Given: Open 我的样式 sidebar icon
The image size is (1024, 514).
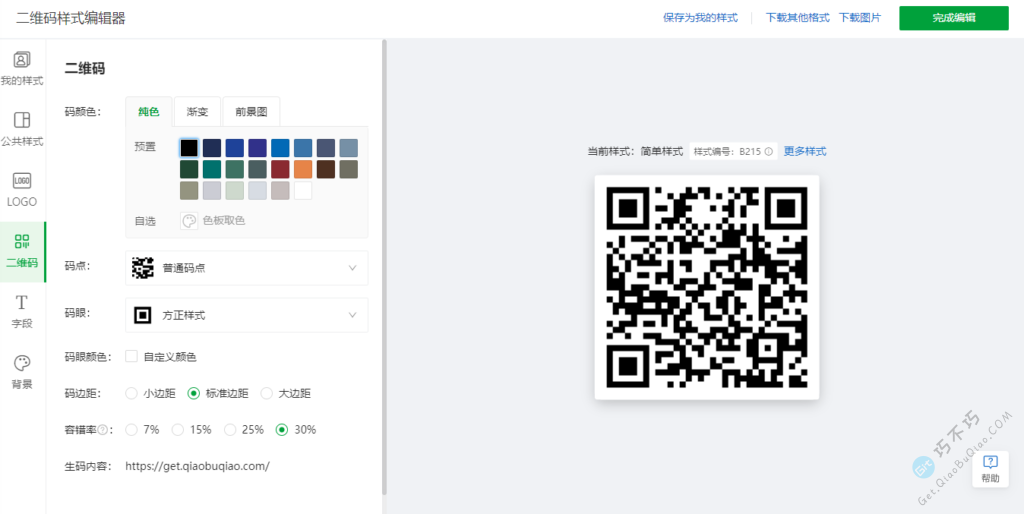Looking at the screenshot, I should (22, 61).
